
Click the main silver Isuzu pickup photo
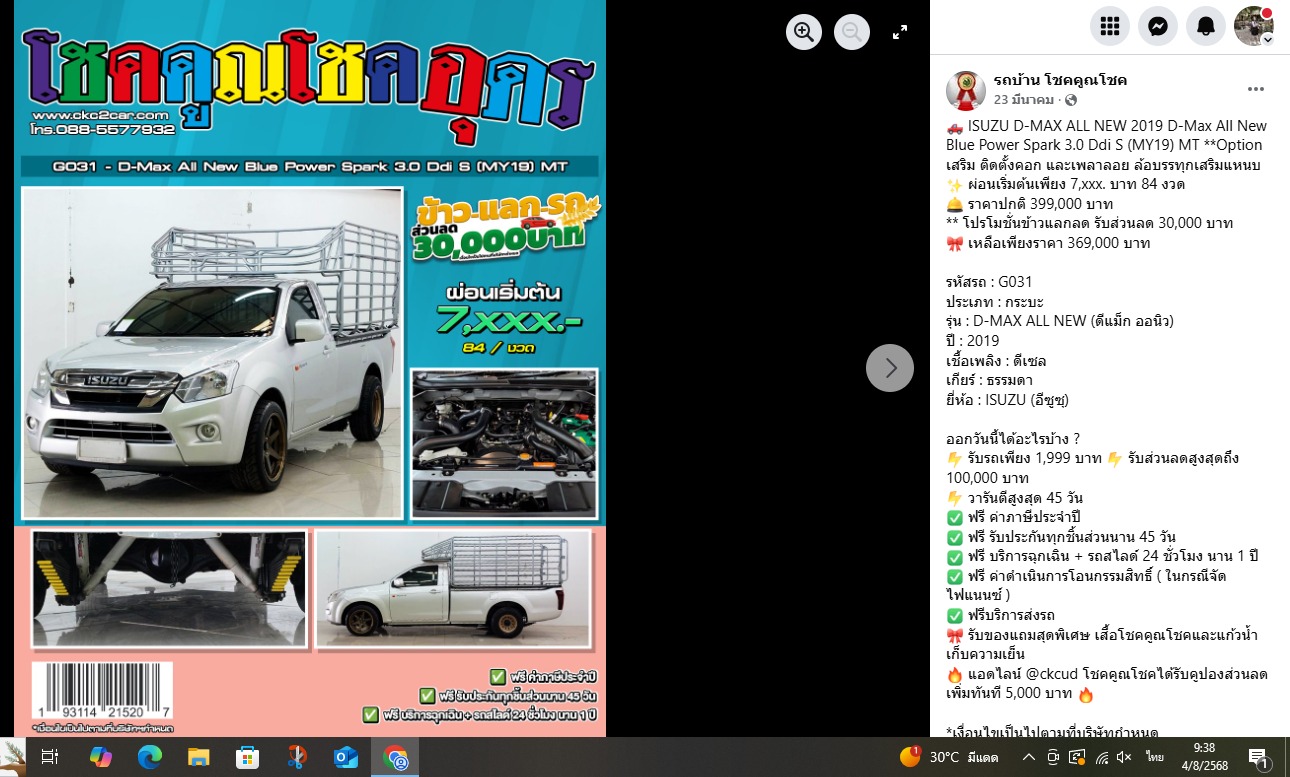pos(212,354)
